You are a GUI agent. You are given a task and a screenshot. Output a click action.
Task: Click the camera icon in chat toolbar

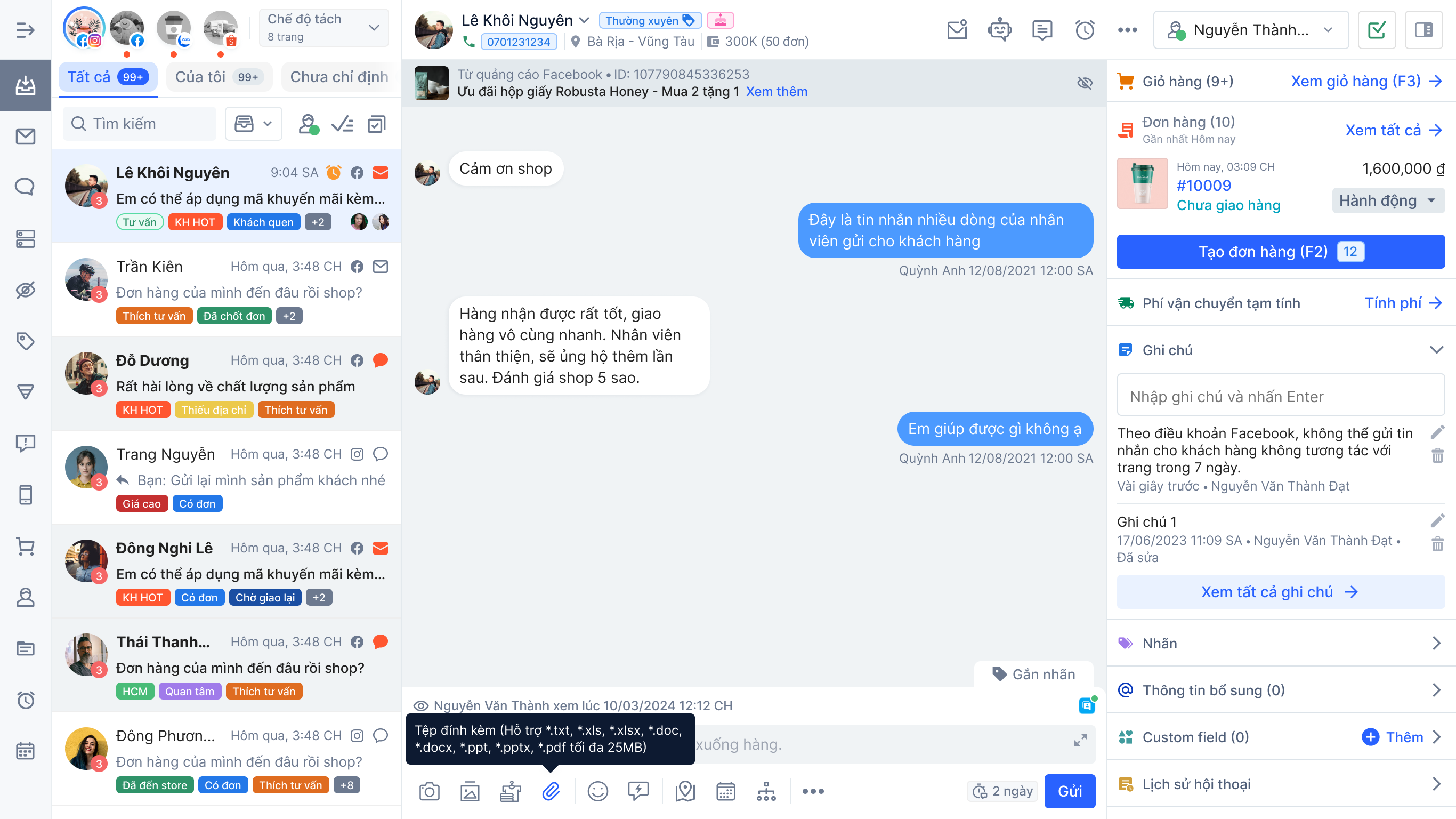[429, 791]
